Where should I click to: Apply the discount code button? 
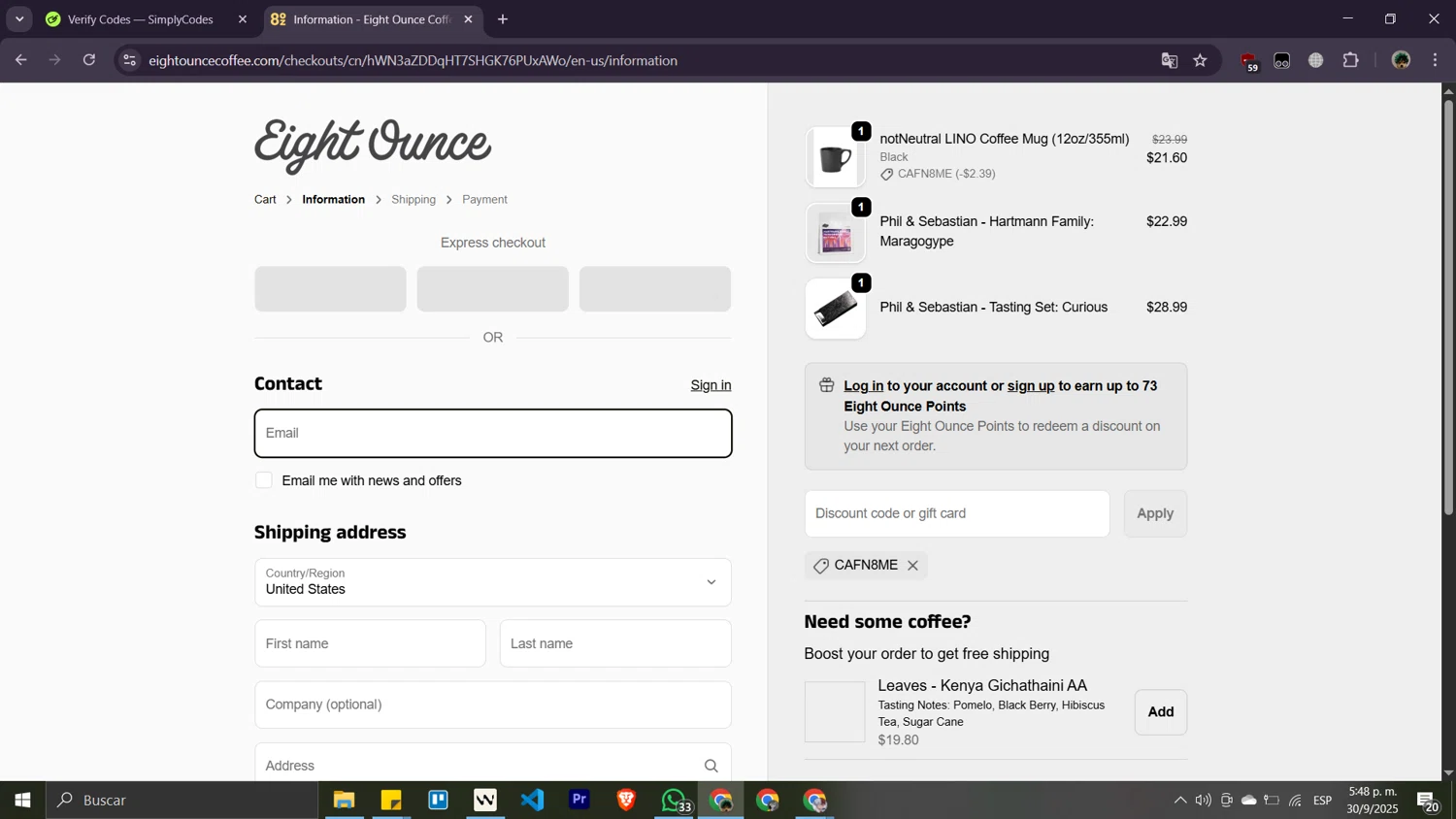click(1155, 513)
